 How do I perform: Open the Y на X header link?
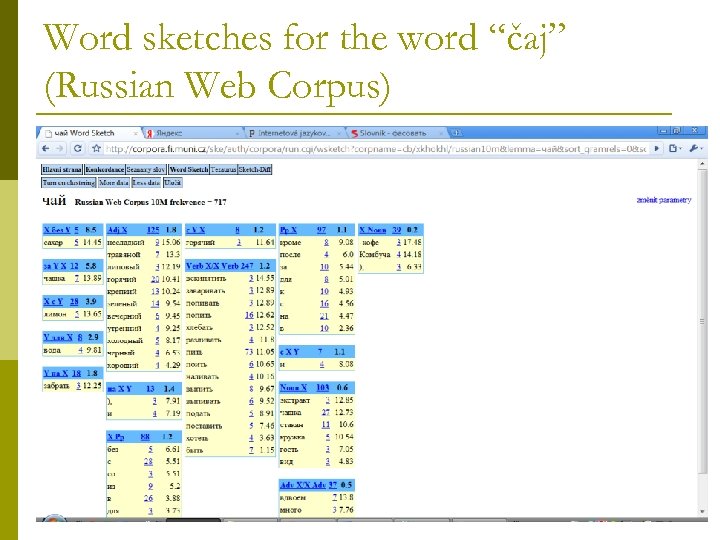[56, 373]
